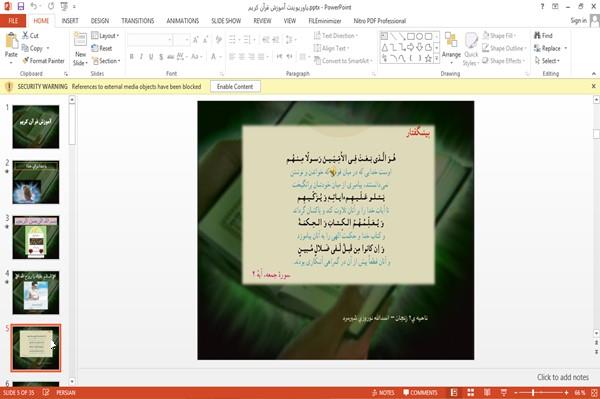Switch to the SLIDE SHOW tab
This screenshot has height=399, width=600.
(226, 21)
